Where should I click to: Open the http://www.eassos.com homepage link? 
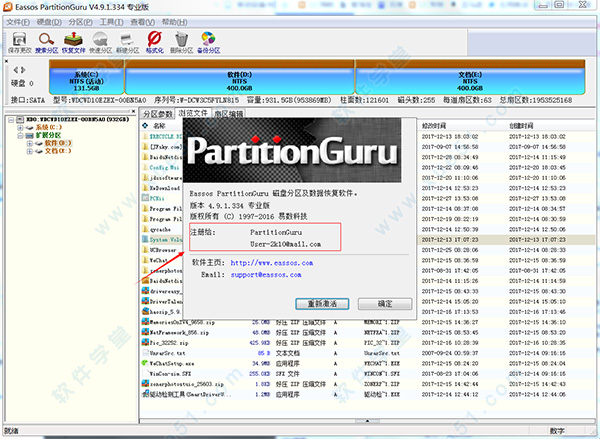[272, 263]
